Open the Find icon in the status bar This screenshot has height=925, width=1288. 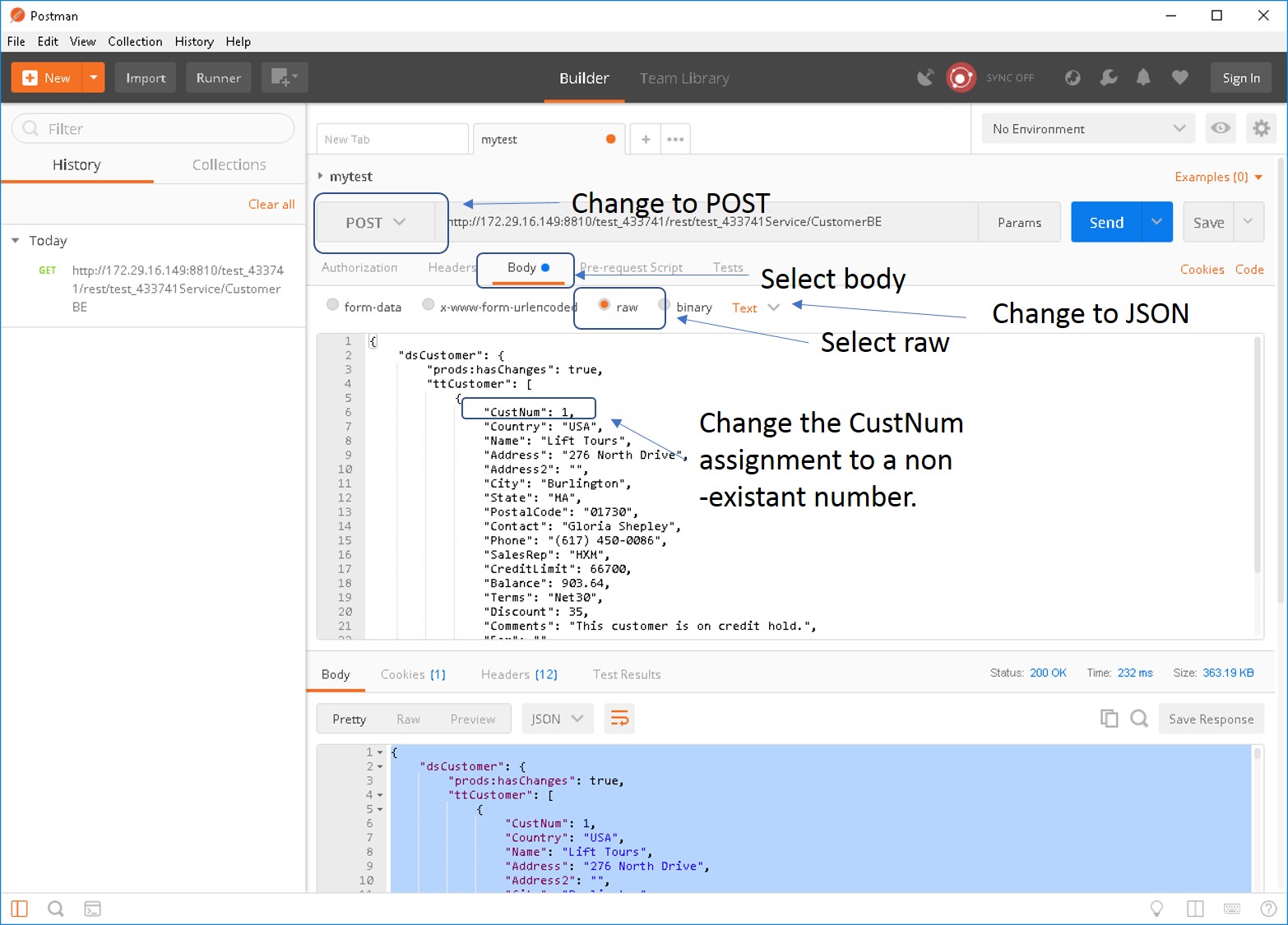[56, 909]
